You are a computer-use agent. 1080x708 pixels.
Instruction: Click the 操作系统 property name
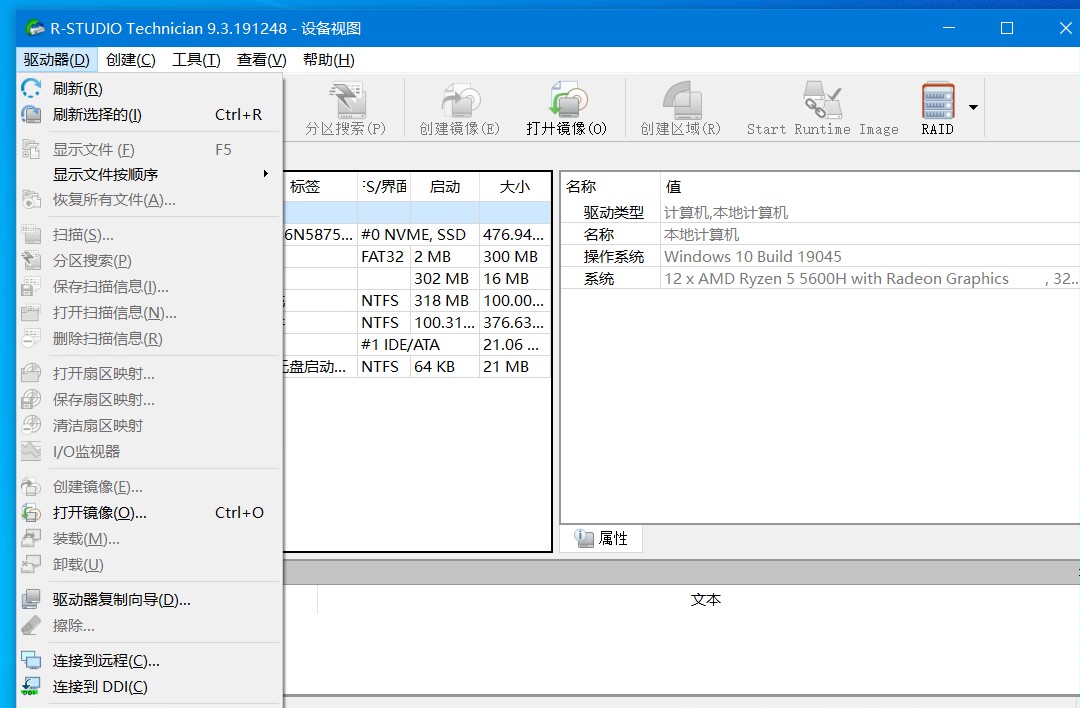point(613,256)
